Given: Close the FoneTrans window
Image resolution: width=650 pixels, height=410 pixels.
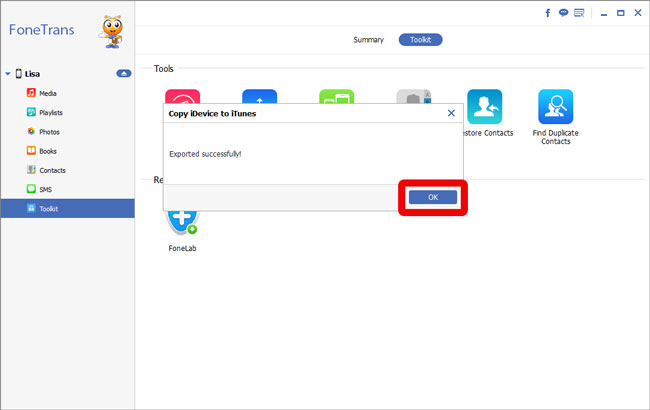Looking at the screenshot, I should (x=638, y=13).
